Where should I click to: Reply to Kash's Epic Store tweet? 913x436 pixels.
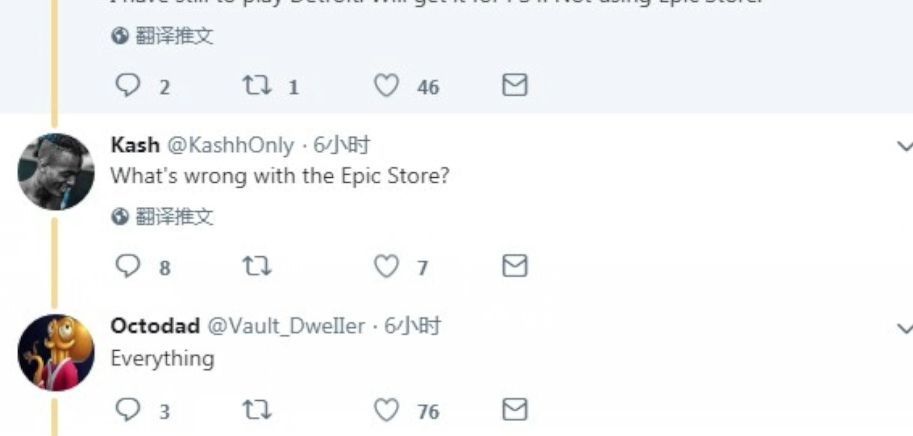coord(128,266)
